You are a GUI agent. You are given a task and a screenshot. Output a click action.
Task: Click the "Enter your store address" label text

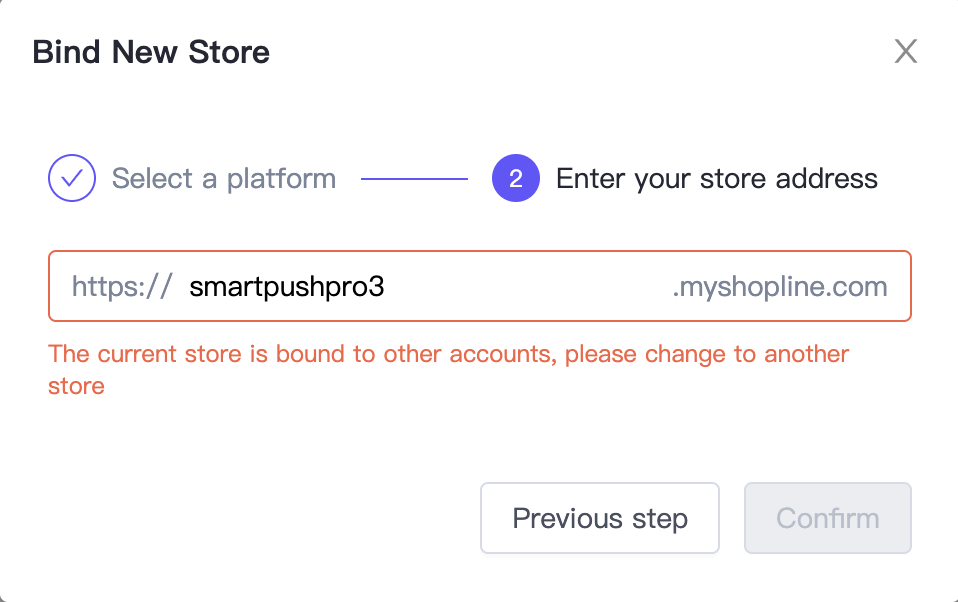tap(716, 179)
